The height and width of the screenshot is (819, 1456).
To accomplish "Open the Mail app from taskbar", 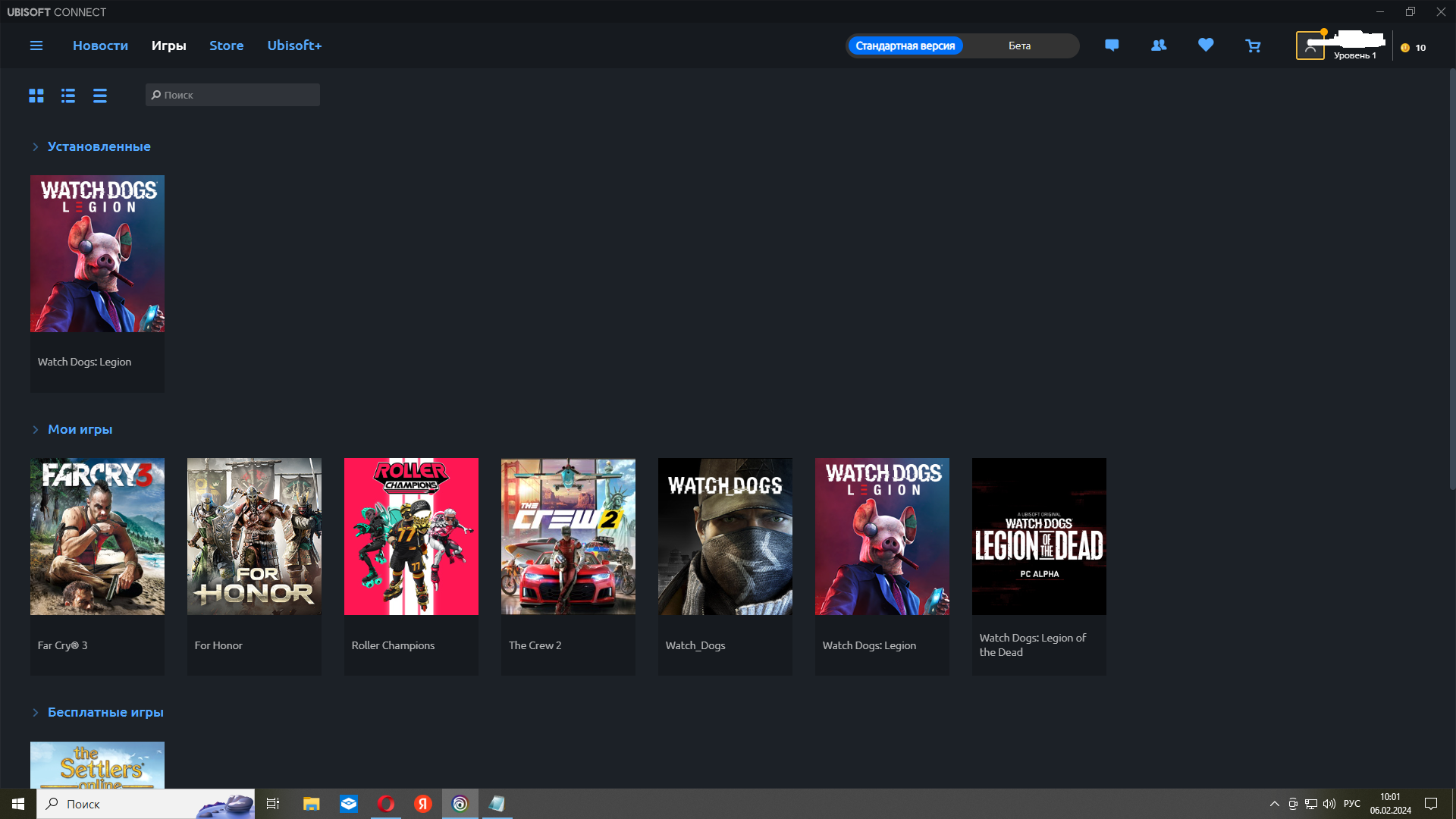I will [x=349, y=804].
